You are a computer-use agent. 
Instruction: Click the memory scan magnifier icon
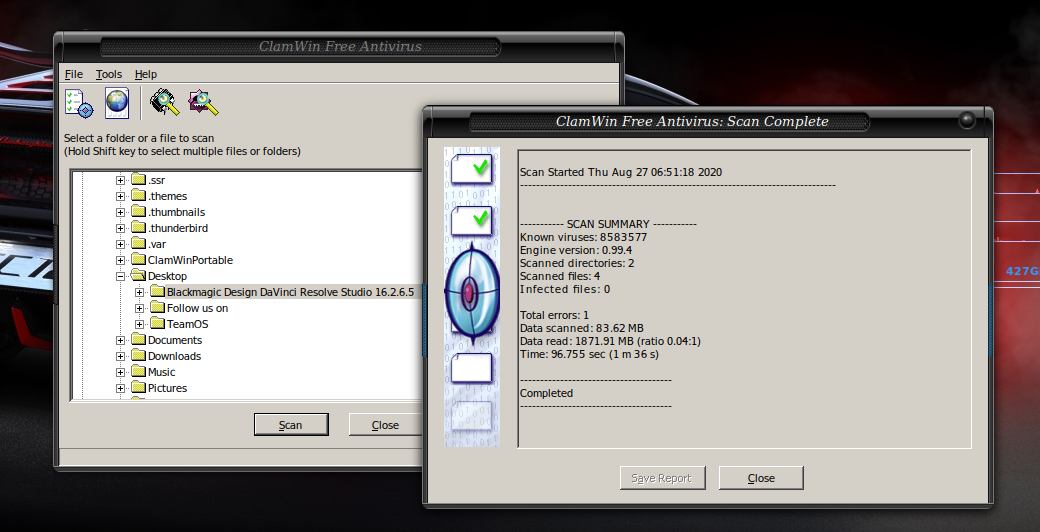pyautogui.click(x=164, y=103)
